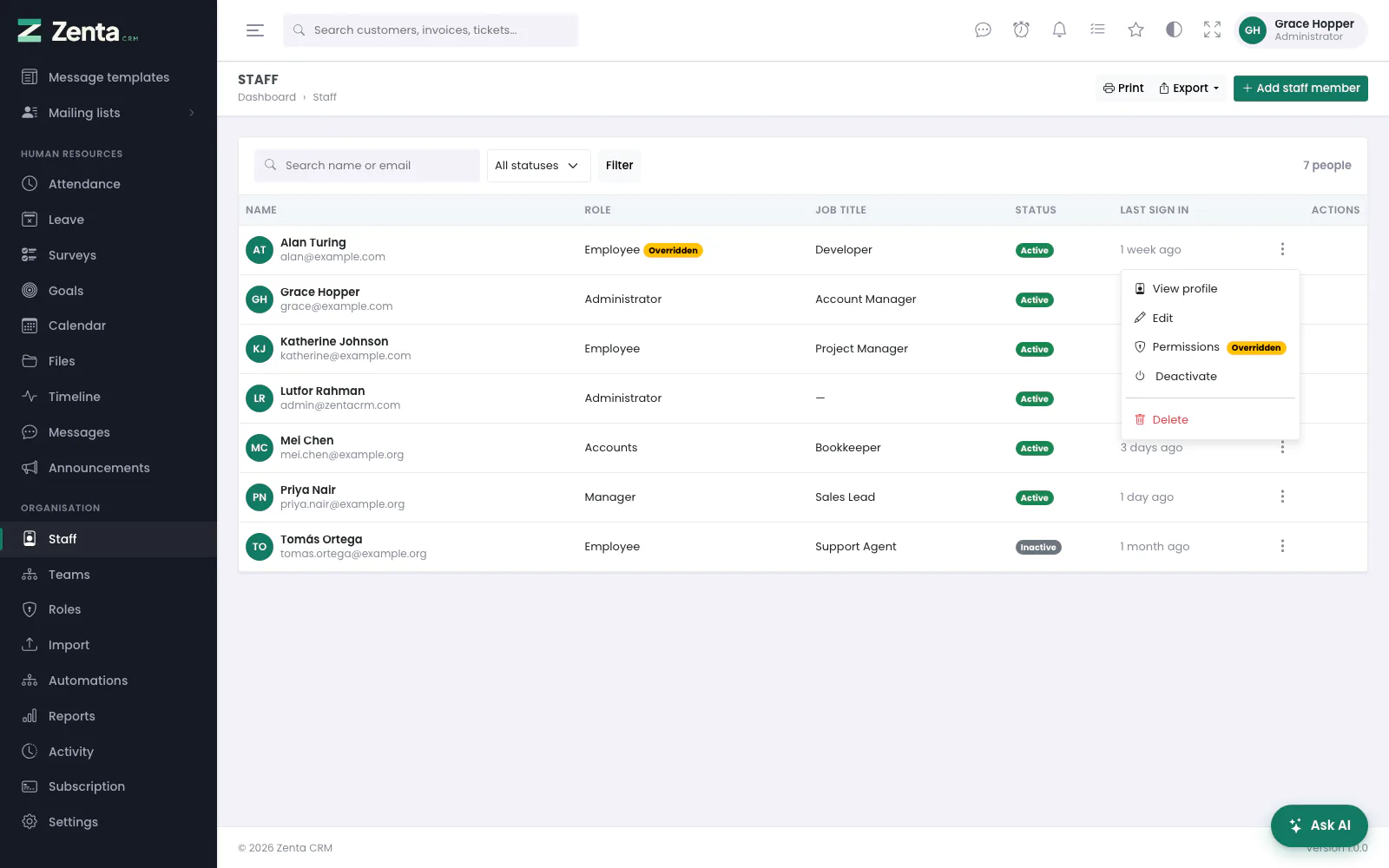The image size is (1389, 868).
Task: Open the Export dropdown
Action: 1189,88
